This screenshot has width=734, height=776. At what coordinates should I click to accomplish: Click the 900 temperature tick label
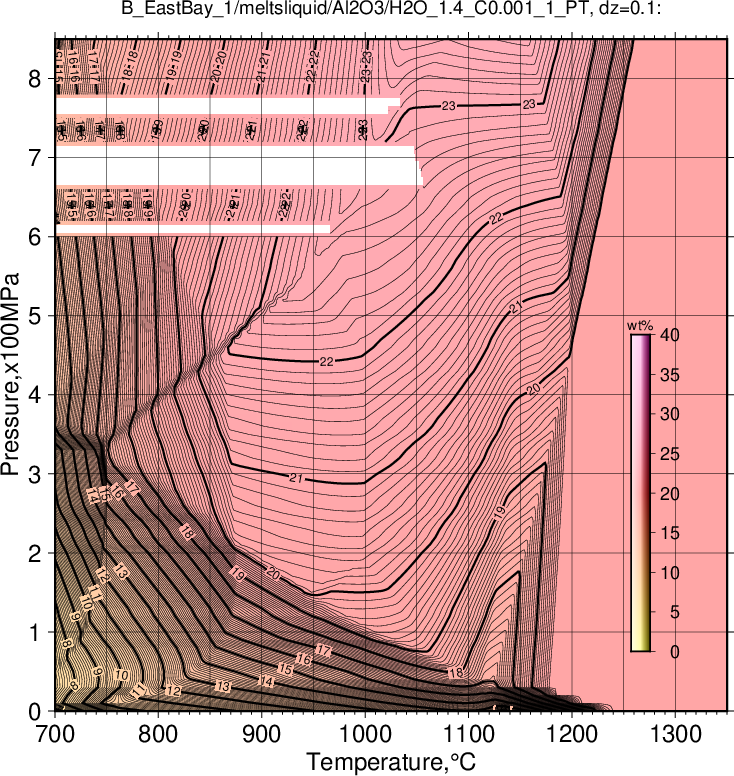[261, 734]
